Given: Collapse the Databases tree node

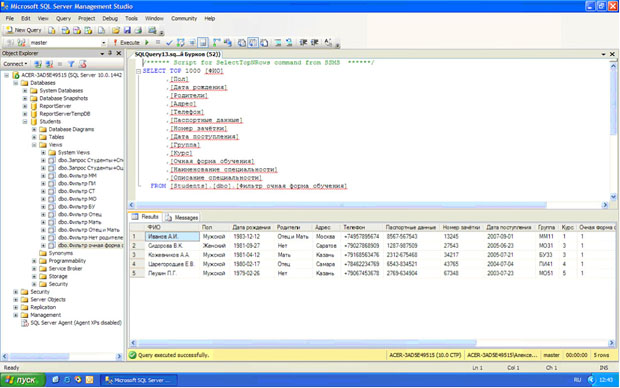Looking at the screenshot, I should click(15, 83).
